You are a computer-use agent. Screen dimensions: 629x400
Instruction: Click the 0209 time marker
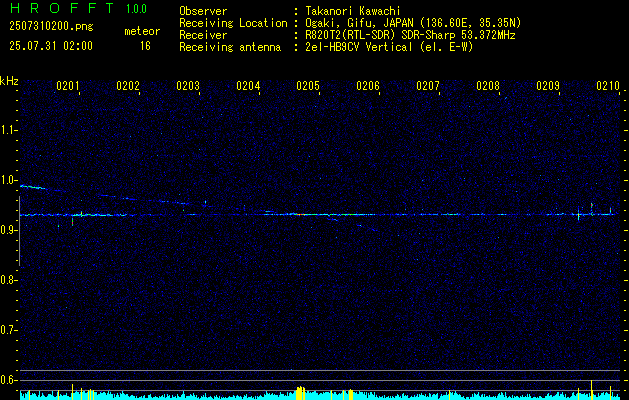[548, 86]
